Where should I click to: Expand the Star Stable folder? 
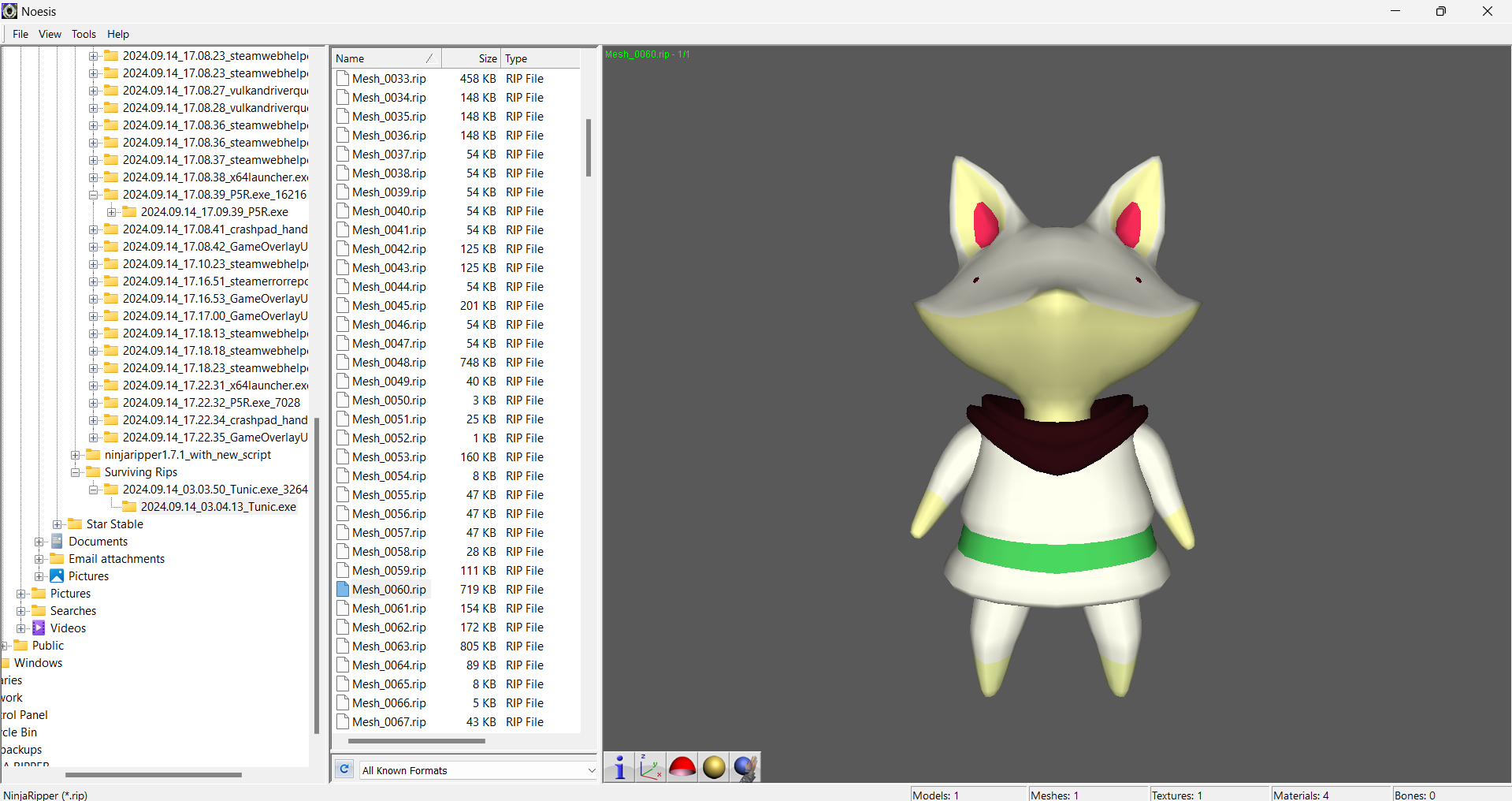coord(58,524)
